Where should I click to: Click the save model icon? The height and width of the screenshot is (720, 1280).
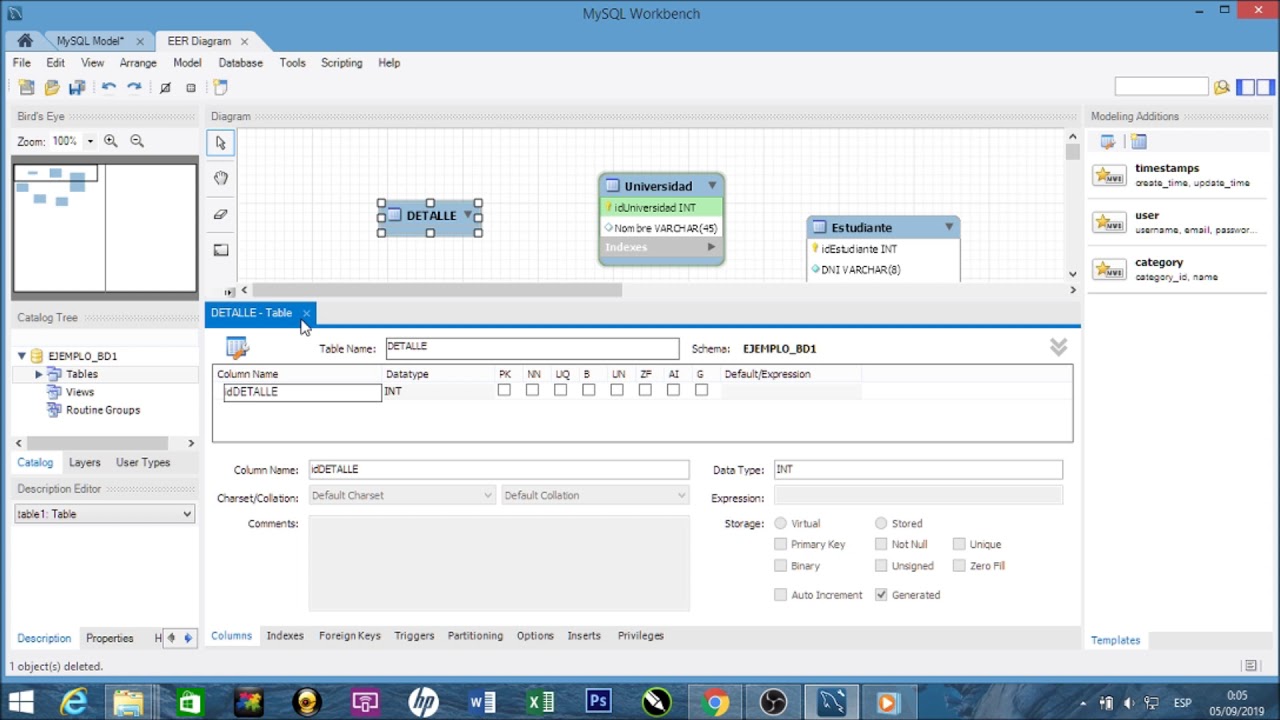[77, 87]
